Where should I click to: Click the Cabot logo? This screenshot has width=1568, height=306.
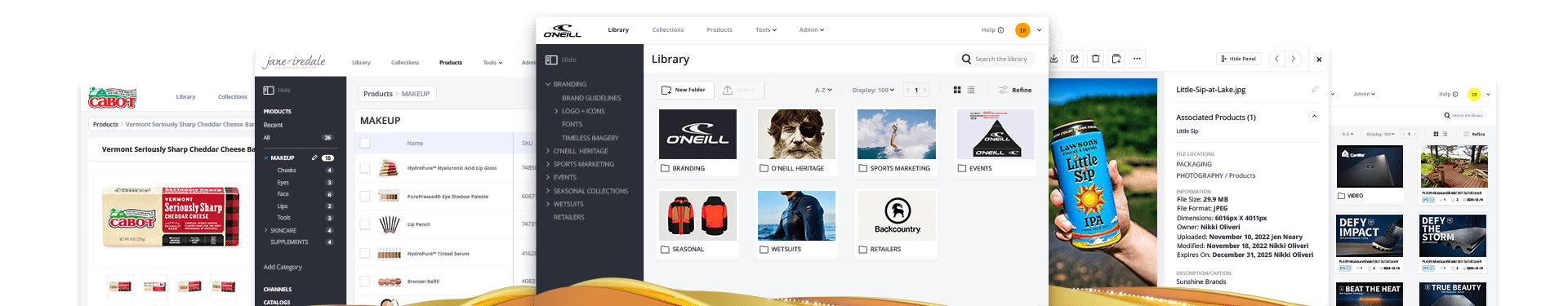point(113,98)
